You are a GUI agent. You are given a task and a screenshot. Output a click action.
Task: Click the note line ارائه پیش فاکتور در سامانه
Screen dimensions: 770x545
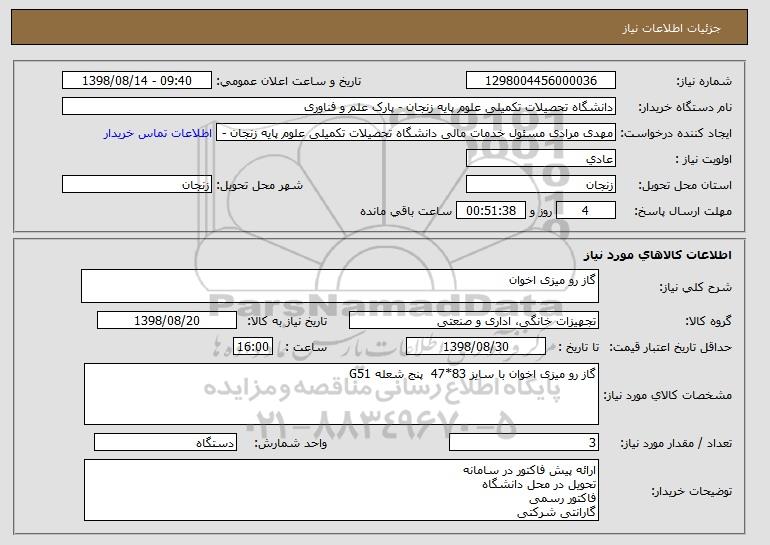(529, 470)
